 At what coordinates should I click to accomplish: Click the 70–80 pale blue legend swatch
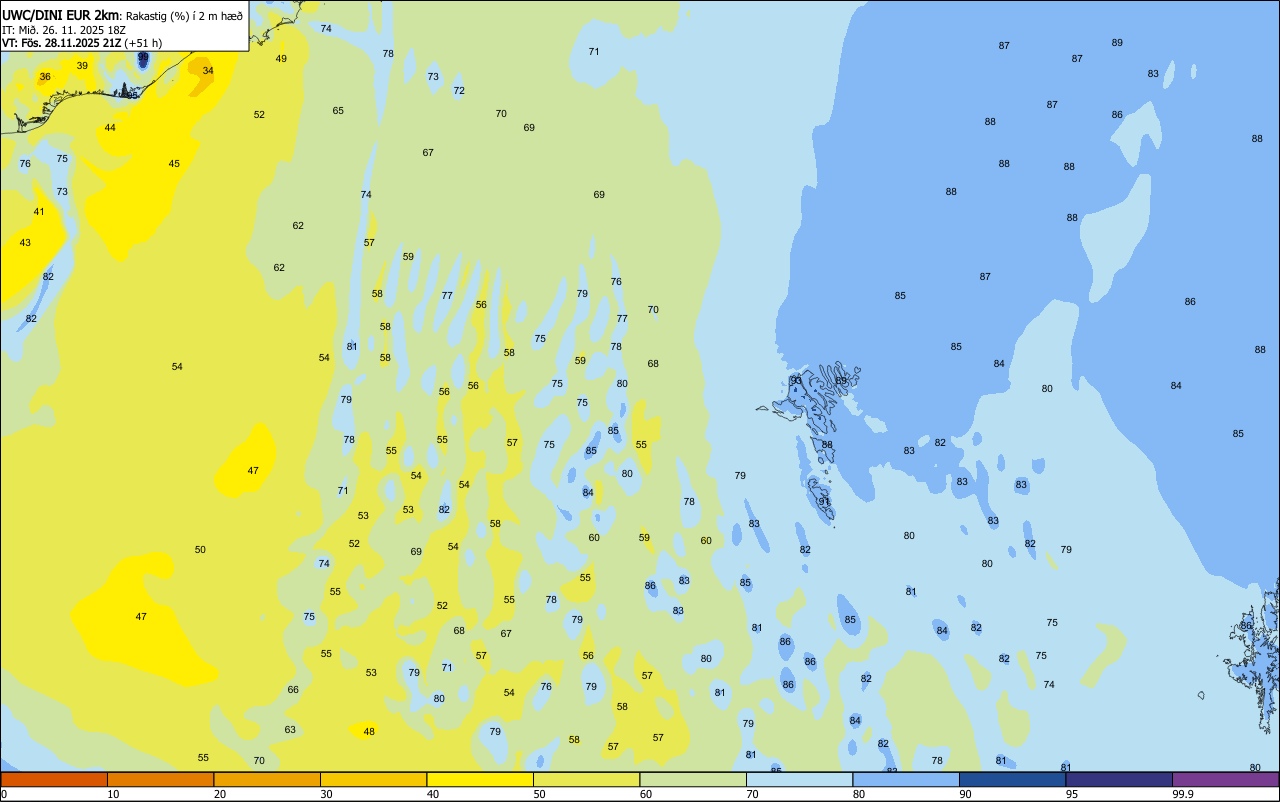click(800, 779)
